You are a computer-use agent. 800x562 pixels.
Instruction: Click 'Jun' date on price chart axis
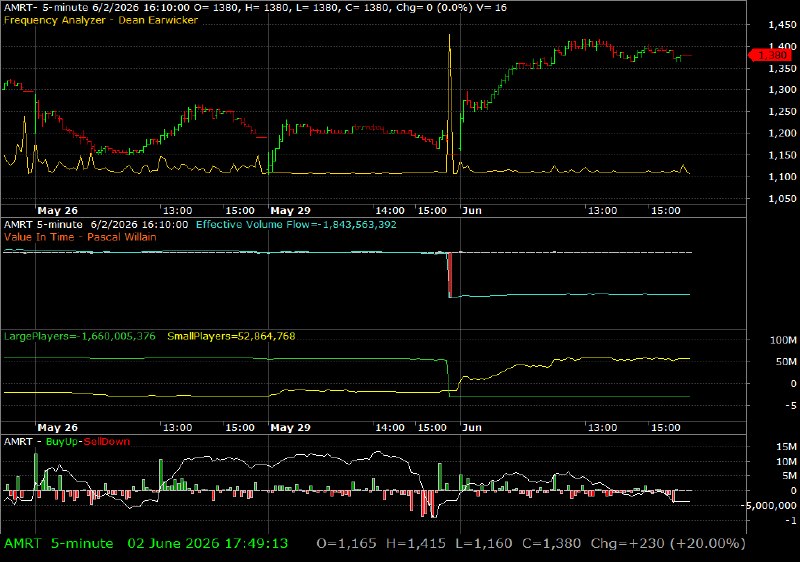pyautogui.click(x=472, y=211)
